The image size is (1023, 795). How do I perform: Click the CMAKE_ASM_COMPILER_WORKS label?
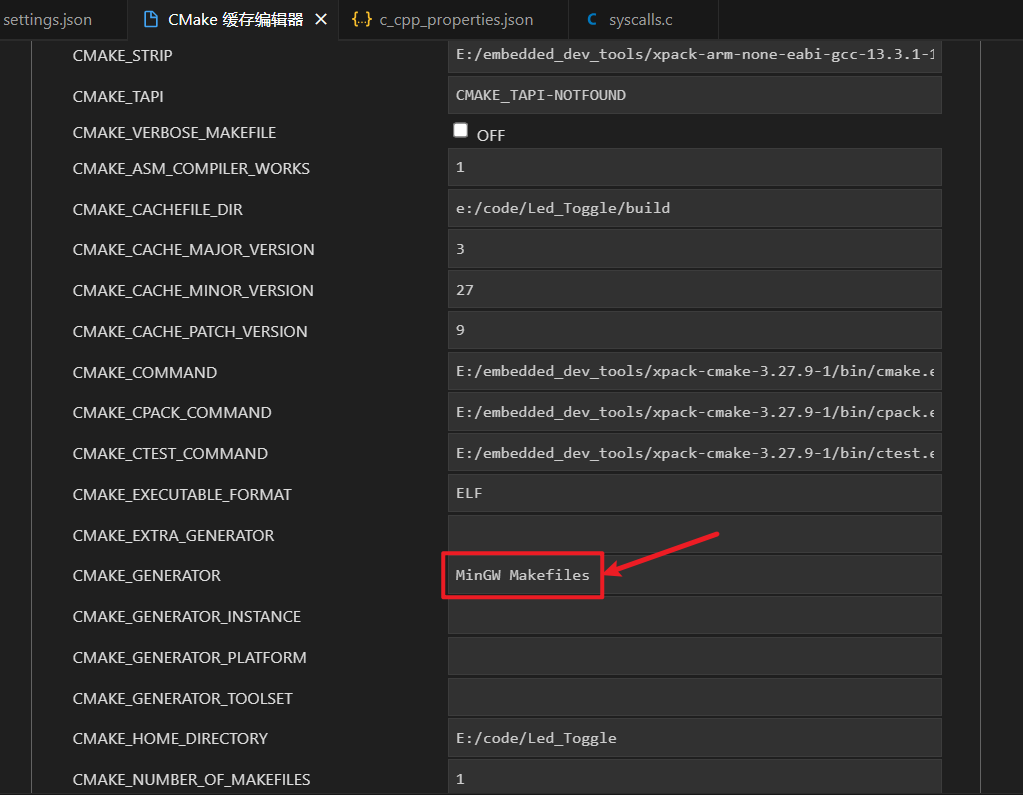191,169
